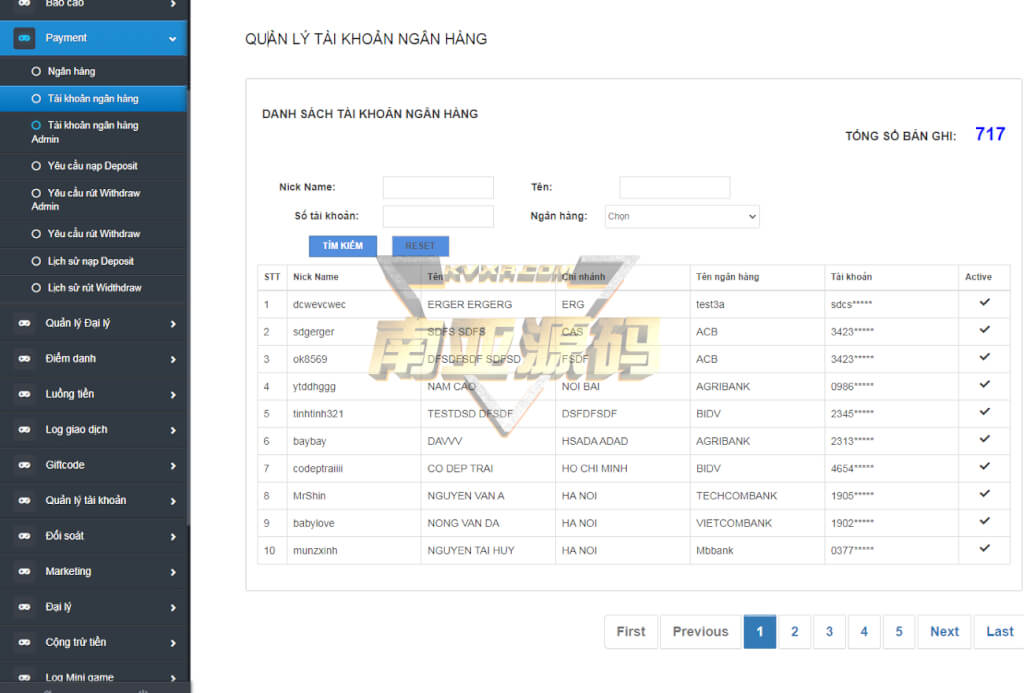Expand the Điểm danh menu
The height and width of the screenshot is (693, 1024).
[x=172, y=359]
